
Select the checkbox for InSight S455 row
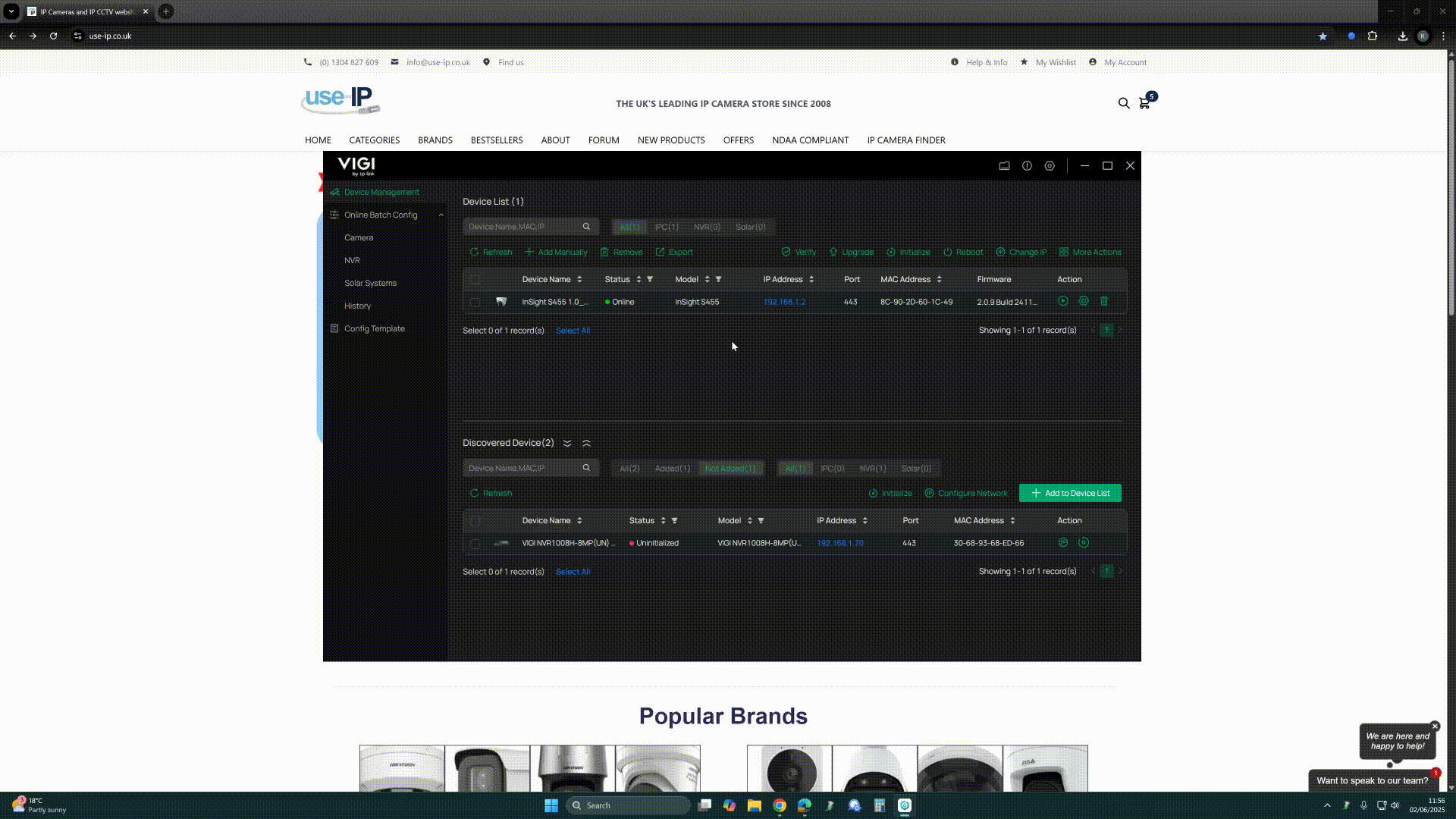[476, 301]
